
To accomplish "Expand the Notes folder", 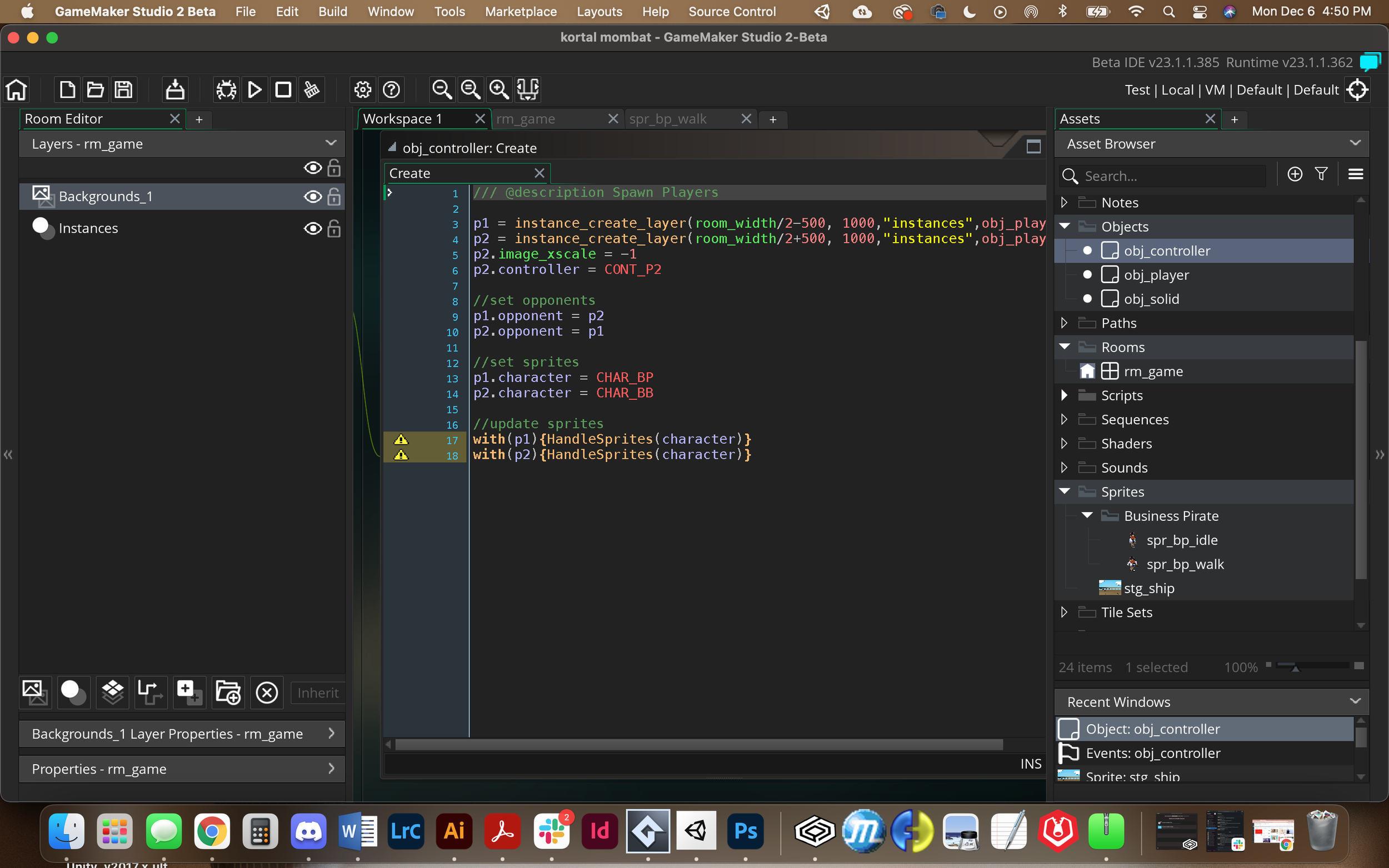I will coord(1064,202).
